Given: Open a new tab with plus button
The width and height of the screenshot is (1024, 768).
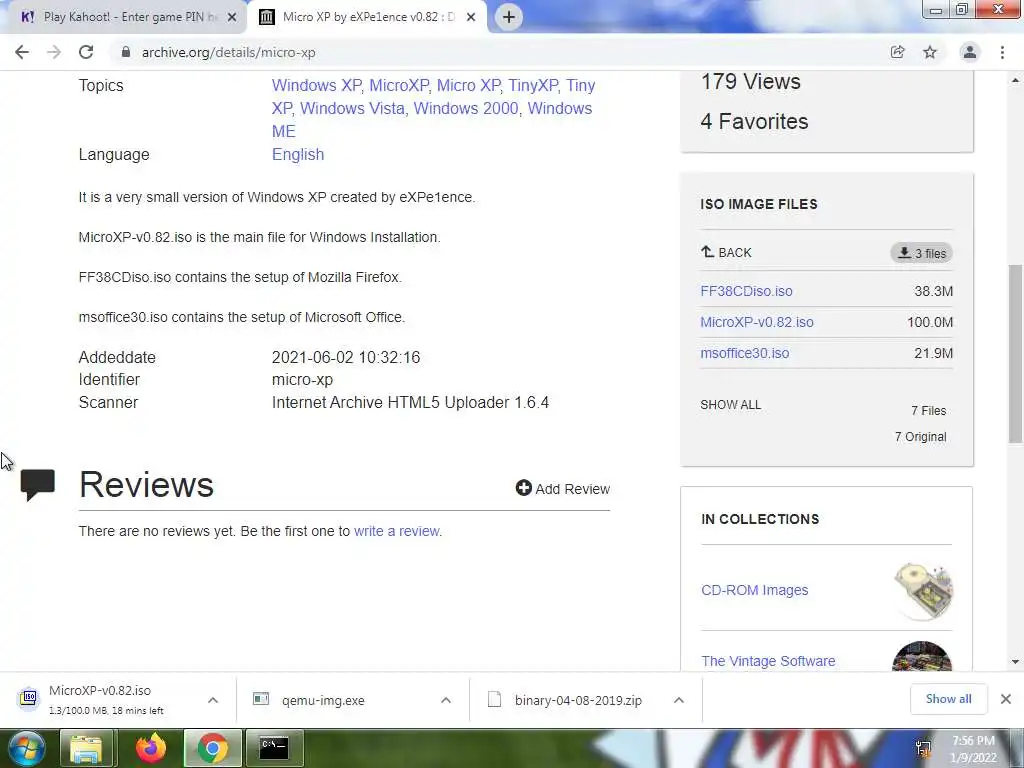Looking at the screenshot, I should pyautogui.click(x=509, y=17).
